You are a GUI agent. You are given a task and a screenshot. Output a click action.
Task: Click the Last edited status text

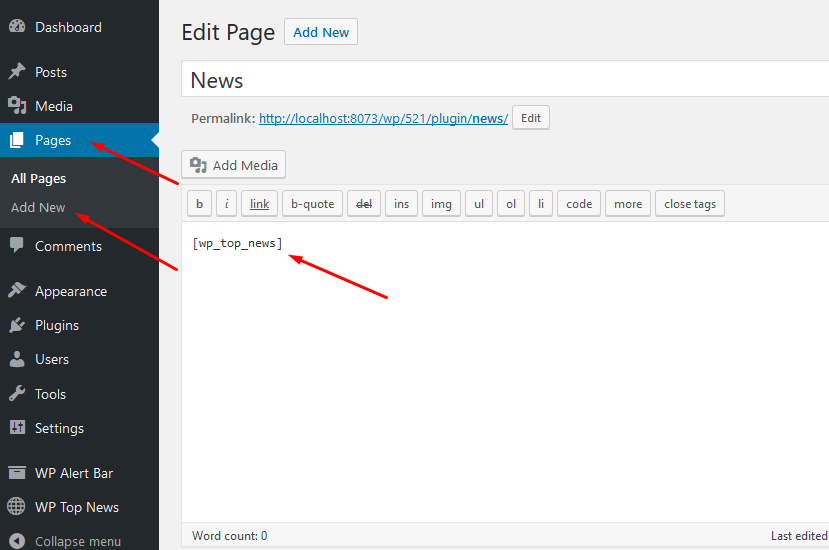pos(799,536)
